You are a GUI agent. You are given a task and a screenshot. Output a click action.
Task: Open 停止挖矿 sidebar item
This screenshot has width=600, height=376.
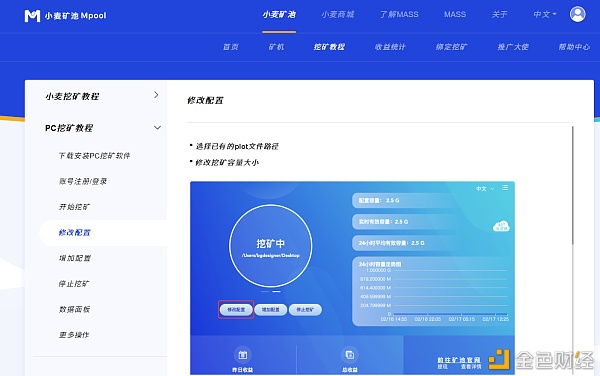click(x=74, y=284)
